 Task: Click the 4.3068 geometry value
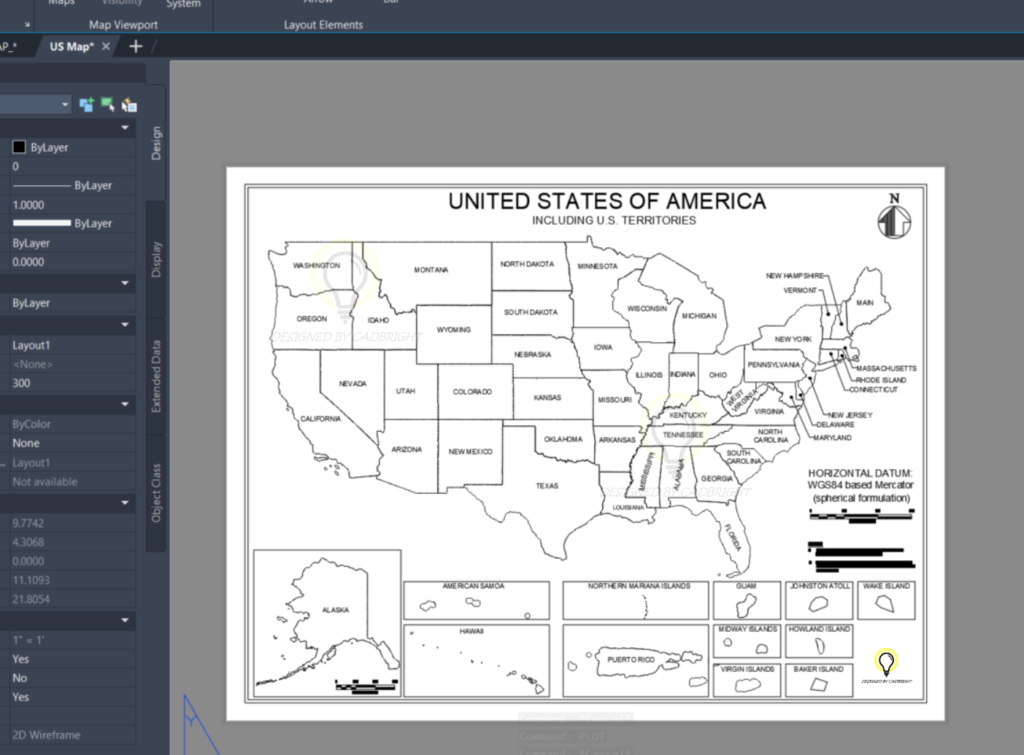28,542
